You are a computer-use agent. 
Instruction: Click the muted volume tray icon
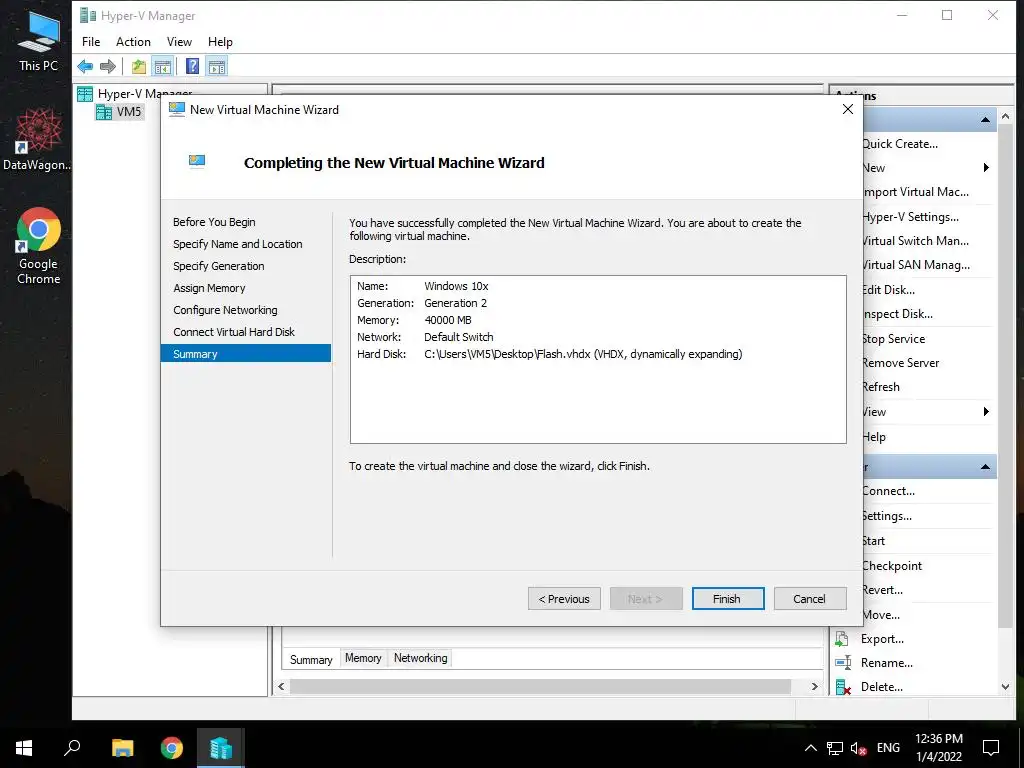858,748
